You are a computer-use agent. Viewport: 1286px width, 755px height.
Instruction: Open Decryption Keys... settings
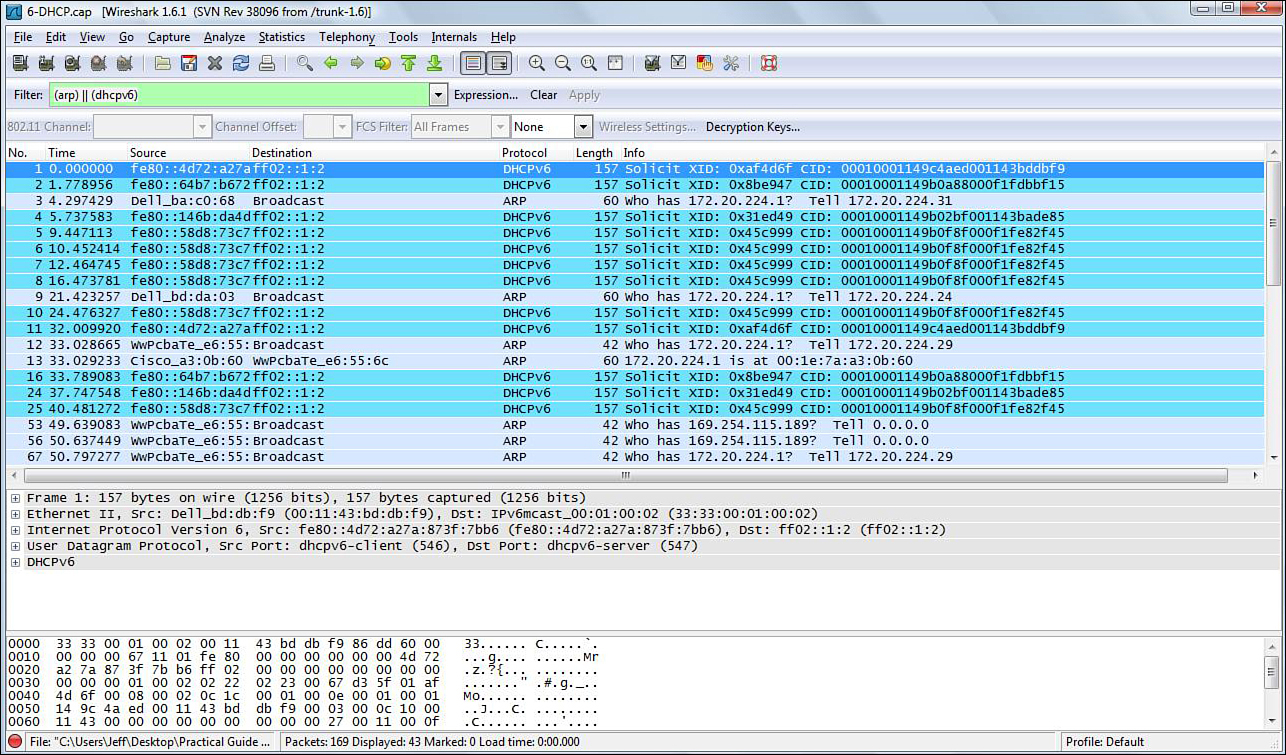tap(753, 127)
